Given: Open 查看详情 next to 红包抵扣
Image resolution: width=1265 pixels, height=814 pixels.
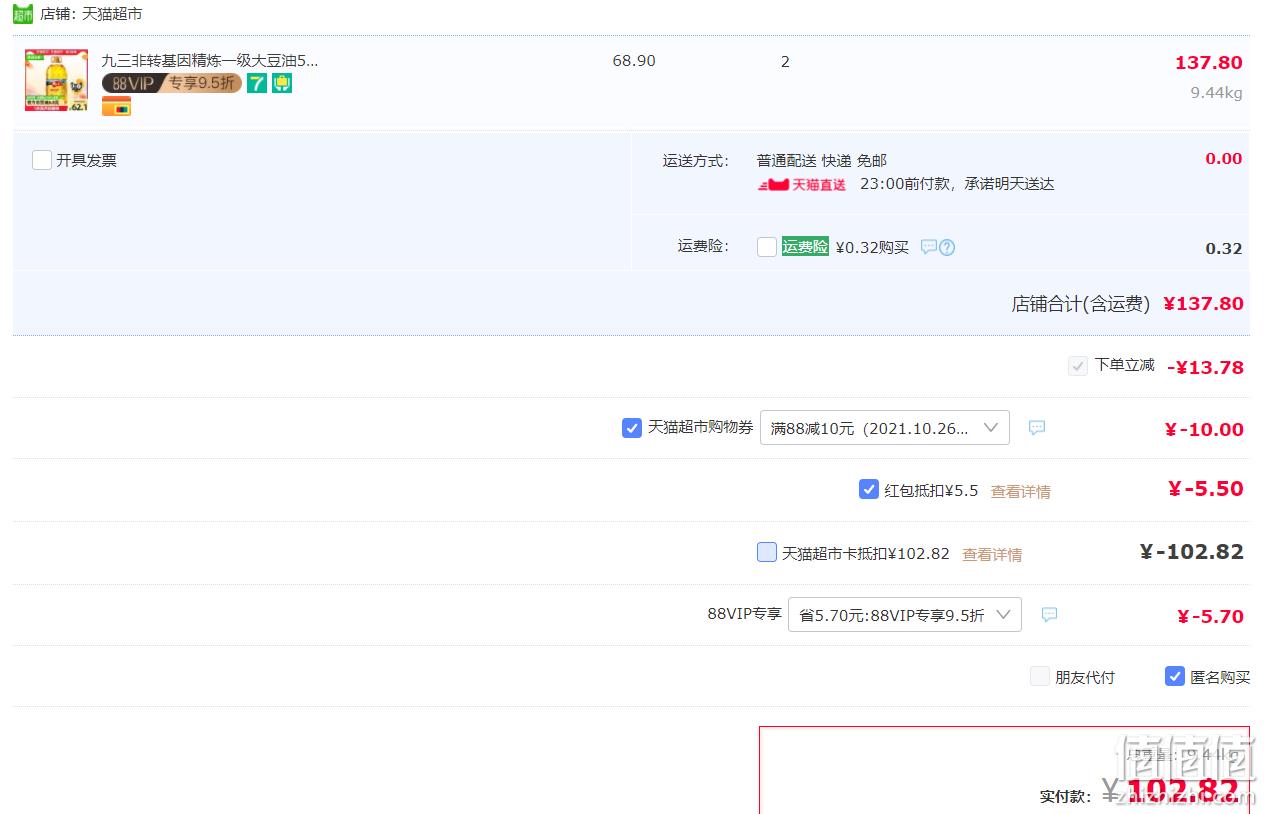Looking at the screenshot, I should click(1020, 491).
